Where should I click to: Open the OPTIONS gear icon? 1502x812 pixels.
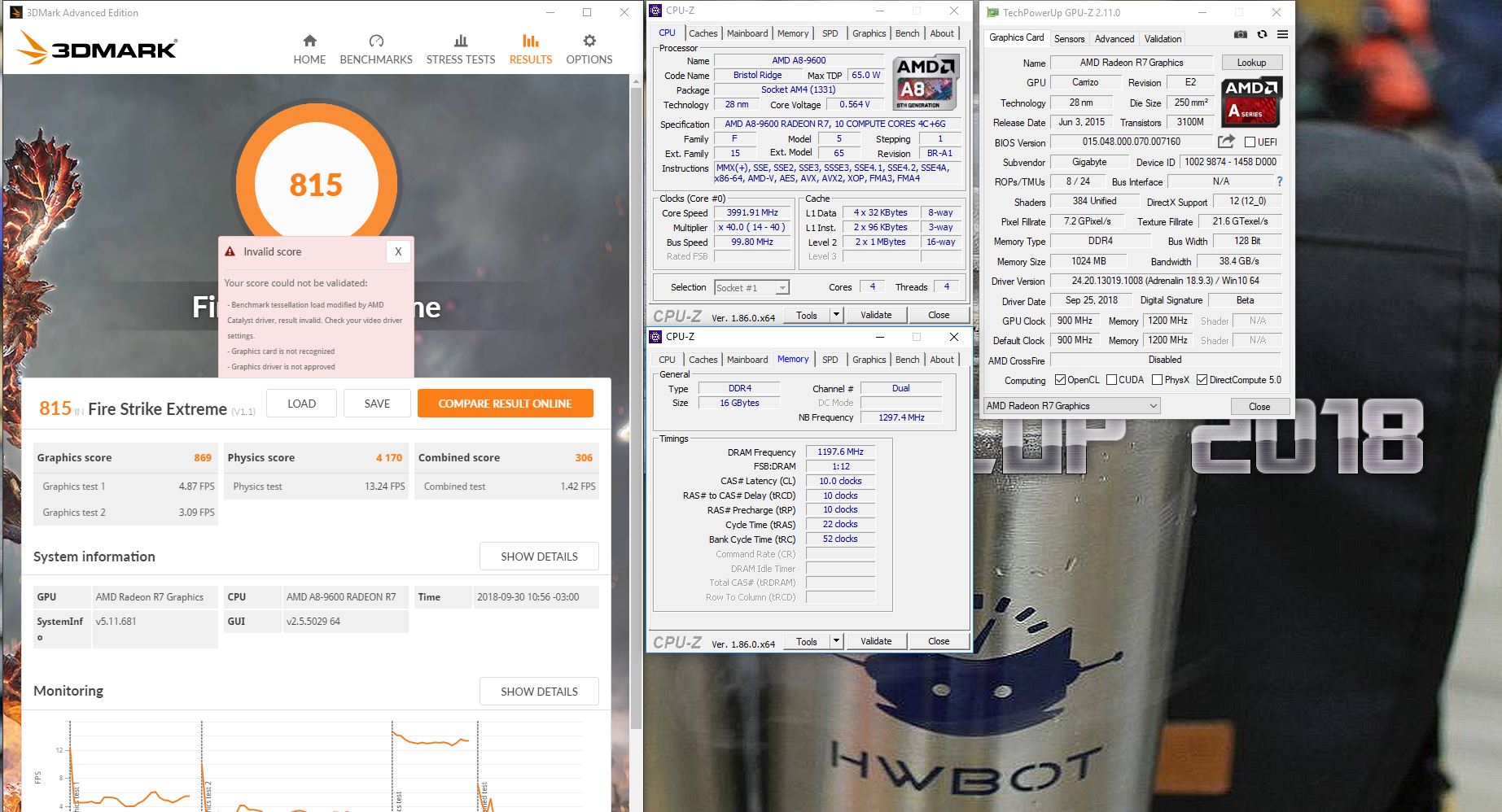[589, 41]
